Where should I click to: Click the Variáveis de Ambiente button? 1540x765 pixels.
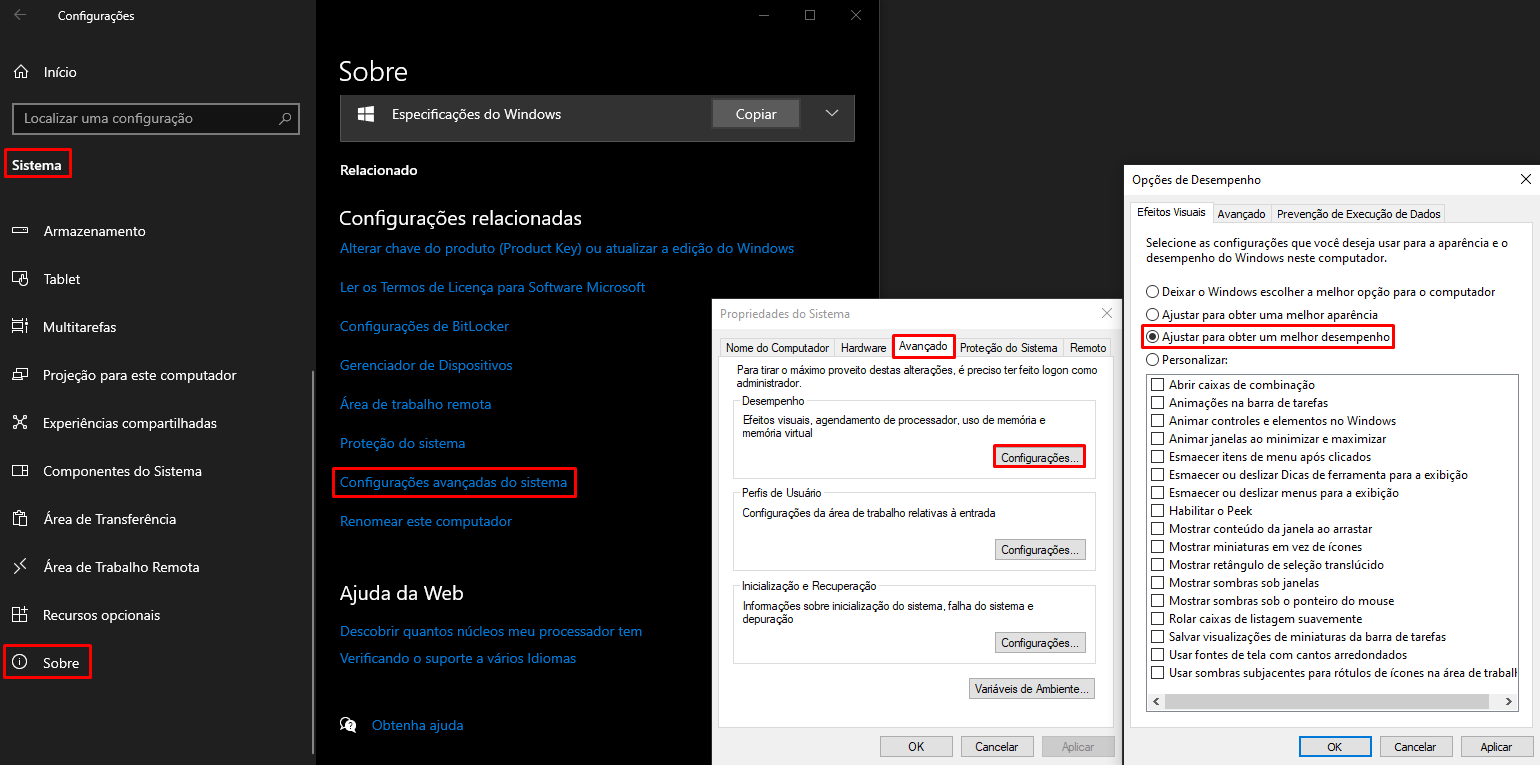click(x=1032, y=689)
